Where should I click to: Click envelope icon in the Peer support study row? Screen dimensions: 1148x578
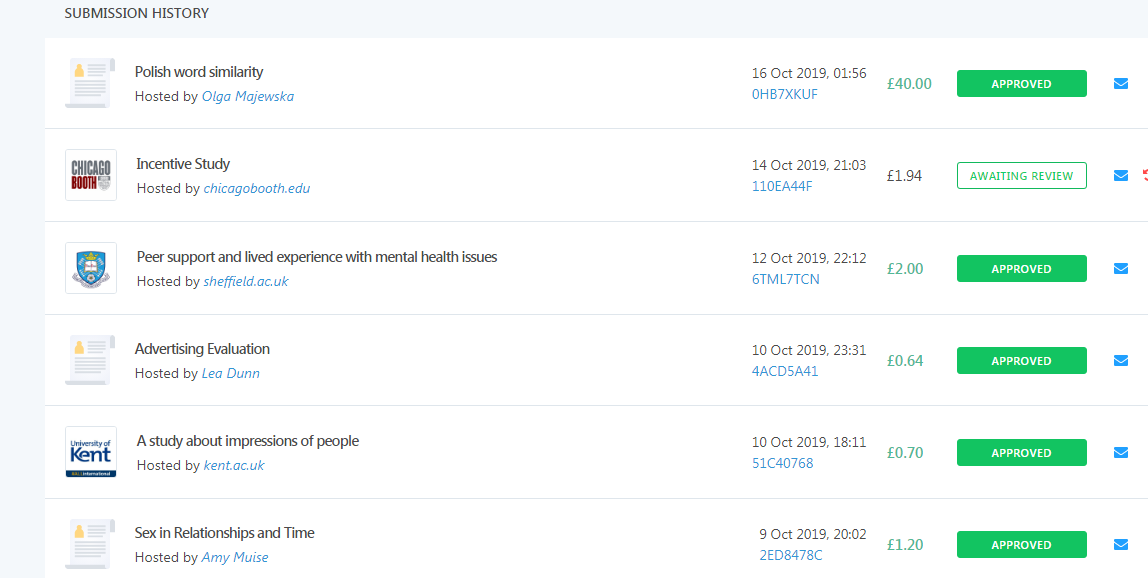point(1120,268)
